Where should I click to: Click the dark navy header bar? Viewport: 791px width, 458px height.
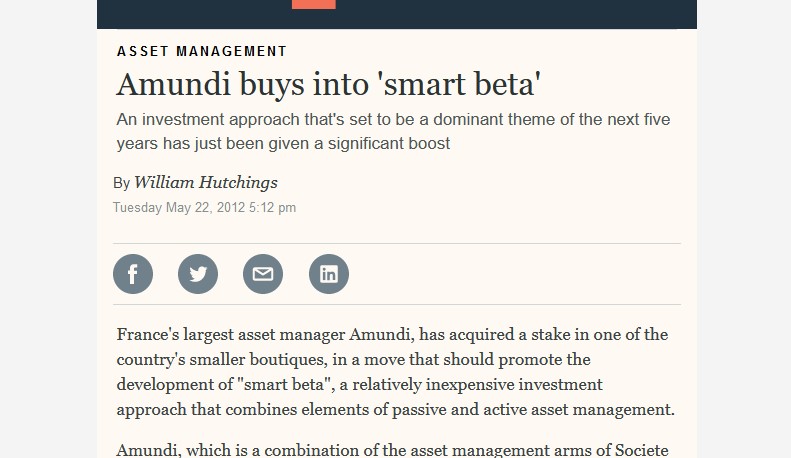(520, 13)
